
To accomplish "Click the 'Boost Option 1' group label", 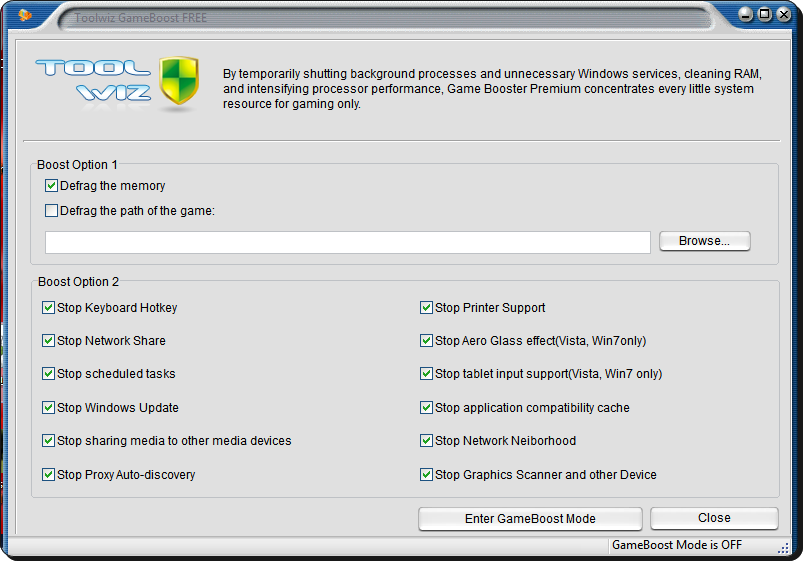I will pyautogui.click(x=77, y=164).
